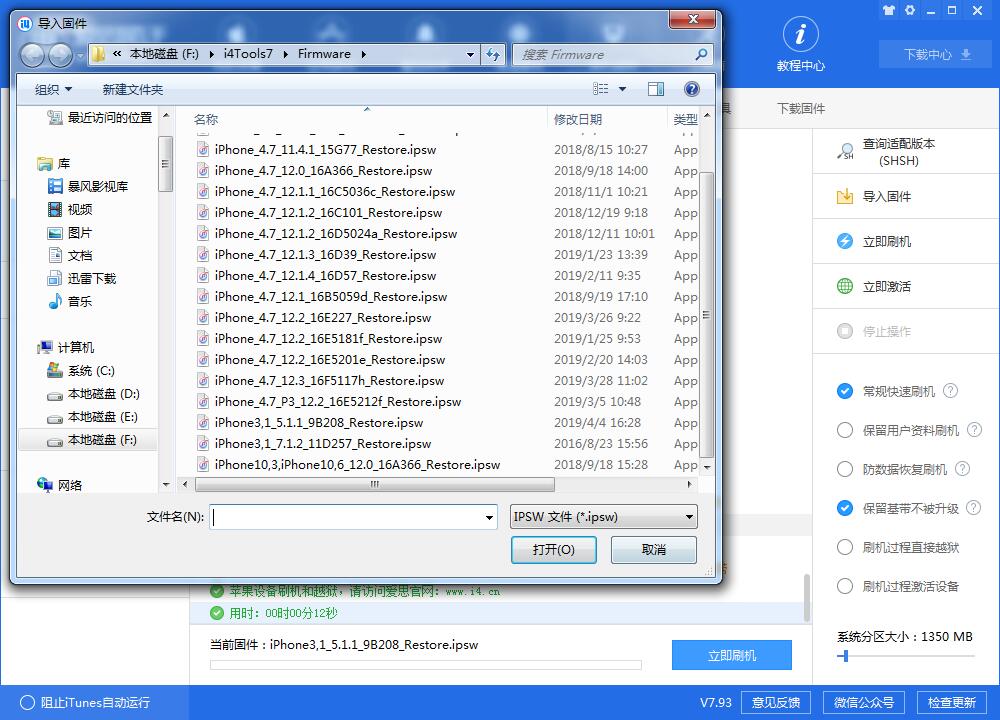Select 防数据恢复刷机 radio option

[x=844, y=469]
